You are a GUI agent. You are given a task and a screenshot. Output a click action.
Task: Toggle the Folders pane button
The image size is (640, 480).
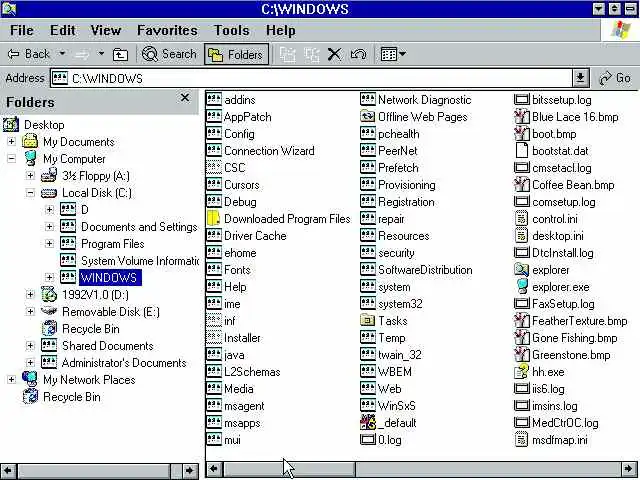tap(236, 54)
